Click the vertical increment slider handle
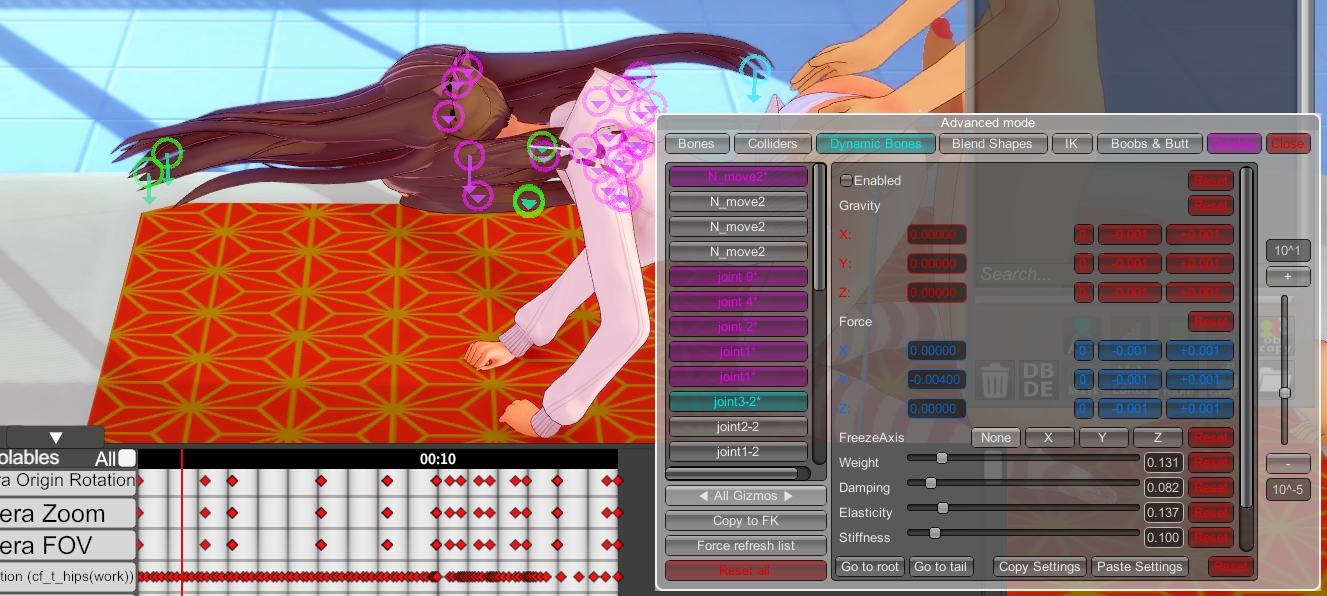Viewport: 1327px width, 596px height. coord(1285,393)
